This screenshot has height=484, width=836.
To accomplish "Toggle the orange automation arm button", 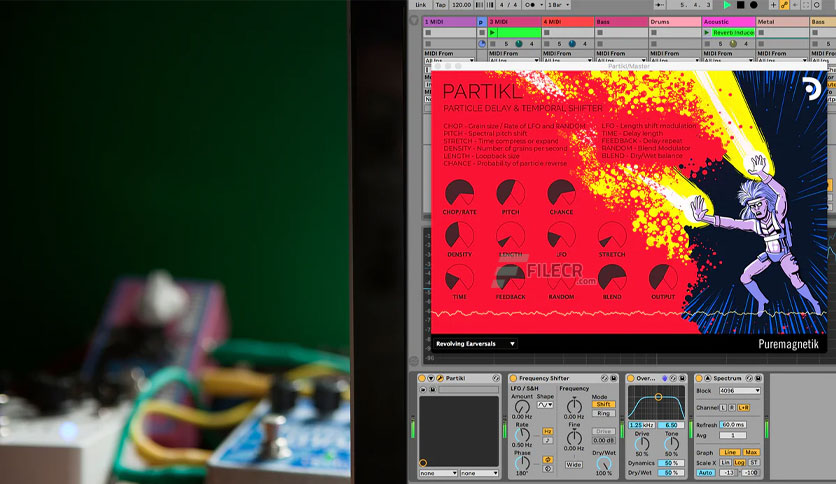I will tap(784, 5).
